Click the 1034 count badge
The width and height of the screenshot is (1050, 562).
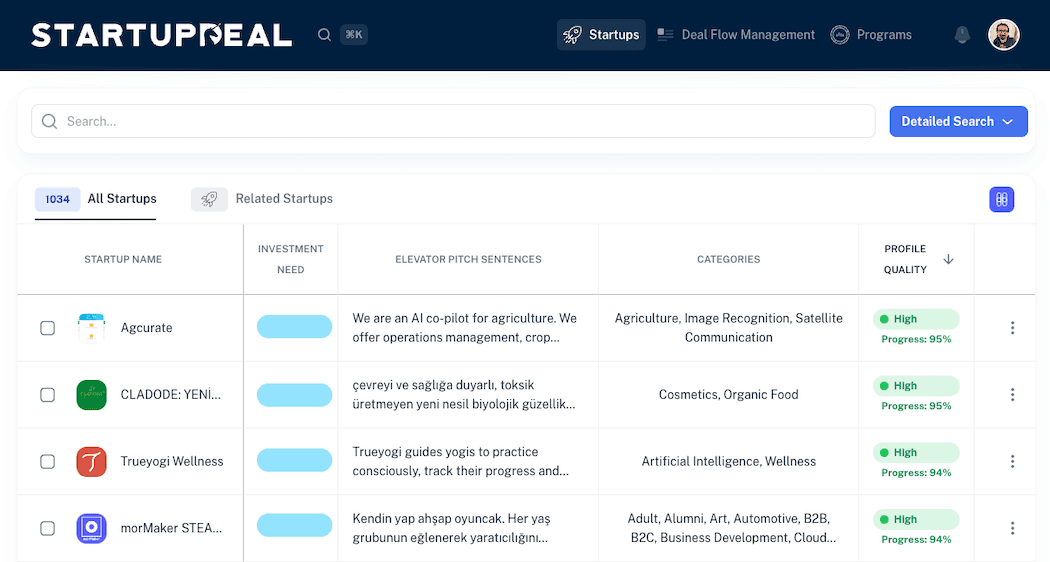pyautogui.click(x=58, y=199)
